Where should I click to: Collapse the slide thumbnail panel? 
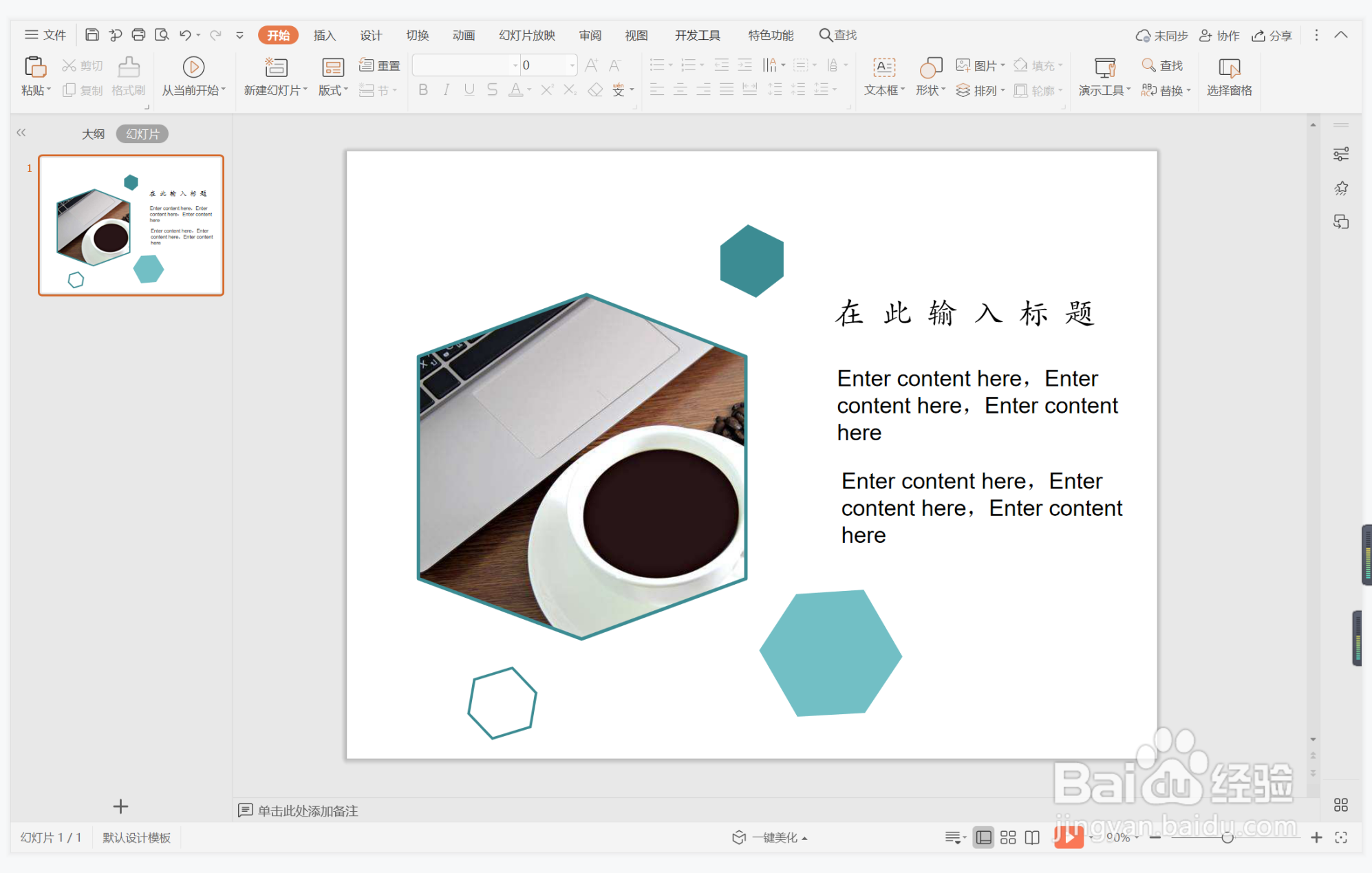[21, 133]
